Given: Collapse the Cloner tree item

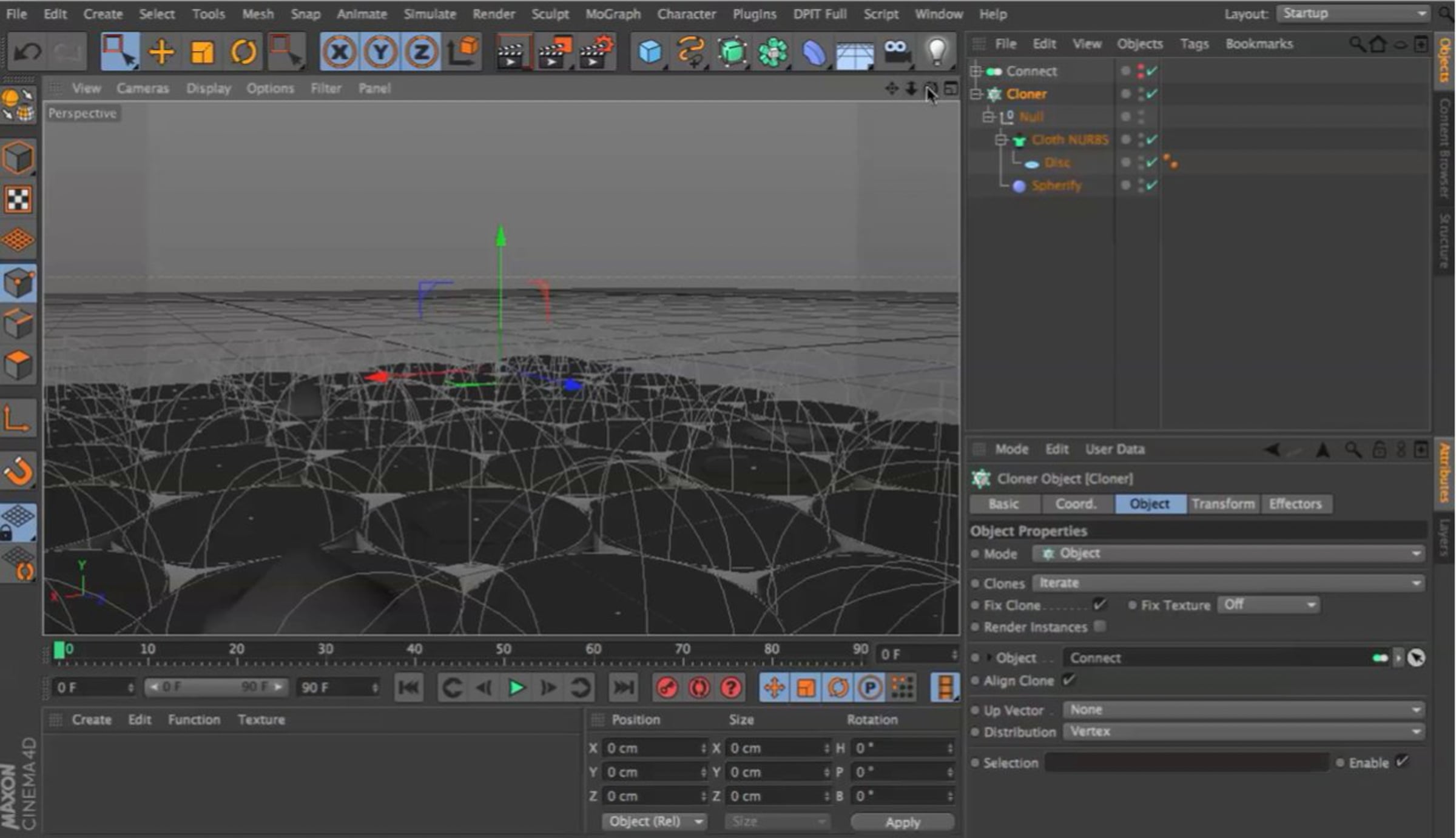Looking at the screenshot, I should (x=976, y=94).
